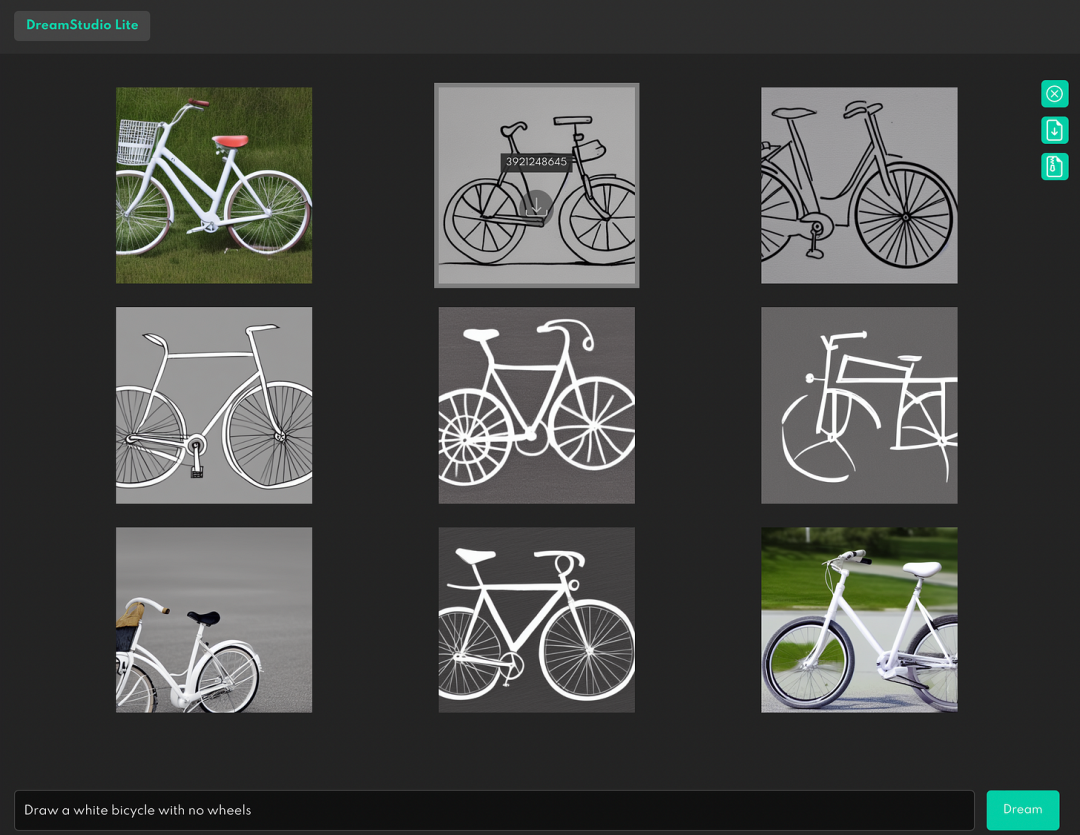Click the wicker basket on the red-seat bicycle

click(137, 142)
